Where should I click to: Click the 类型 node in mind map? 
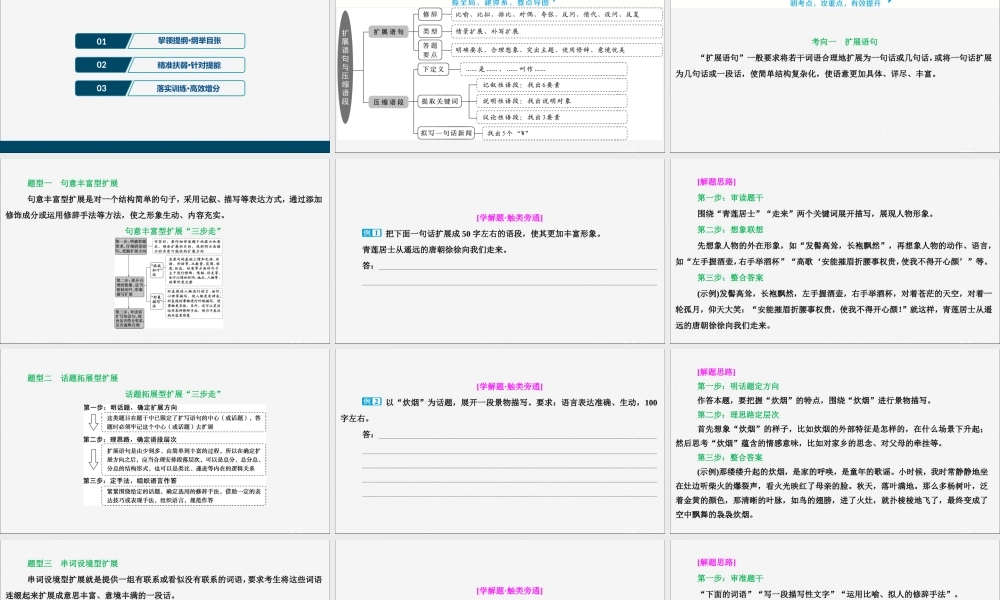[431, 31]
